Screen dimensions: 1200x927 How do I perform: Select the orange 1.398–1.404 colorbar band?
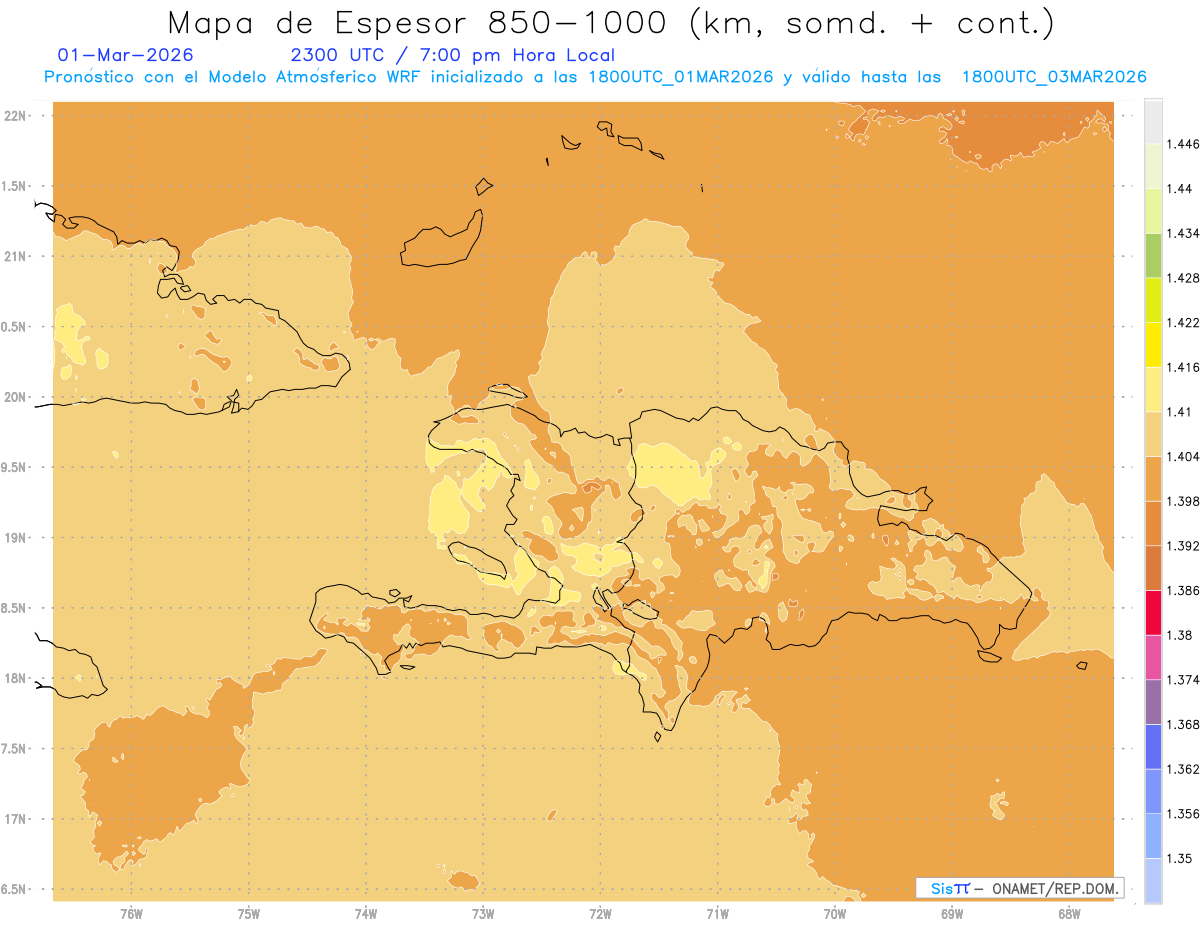pos(1153,478)
